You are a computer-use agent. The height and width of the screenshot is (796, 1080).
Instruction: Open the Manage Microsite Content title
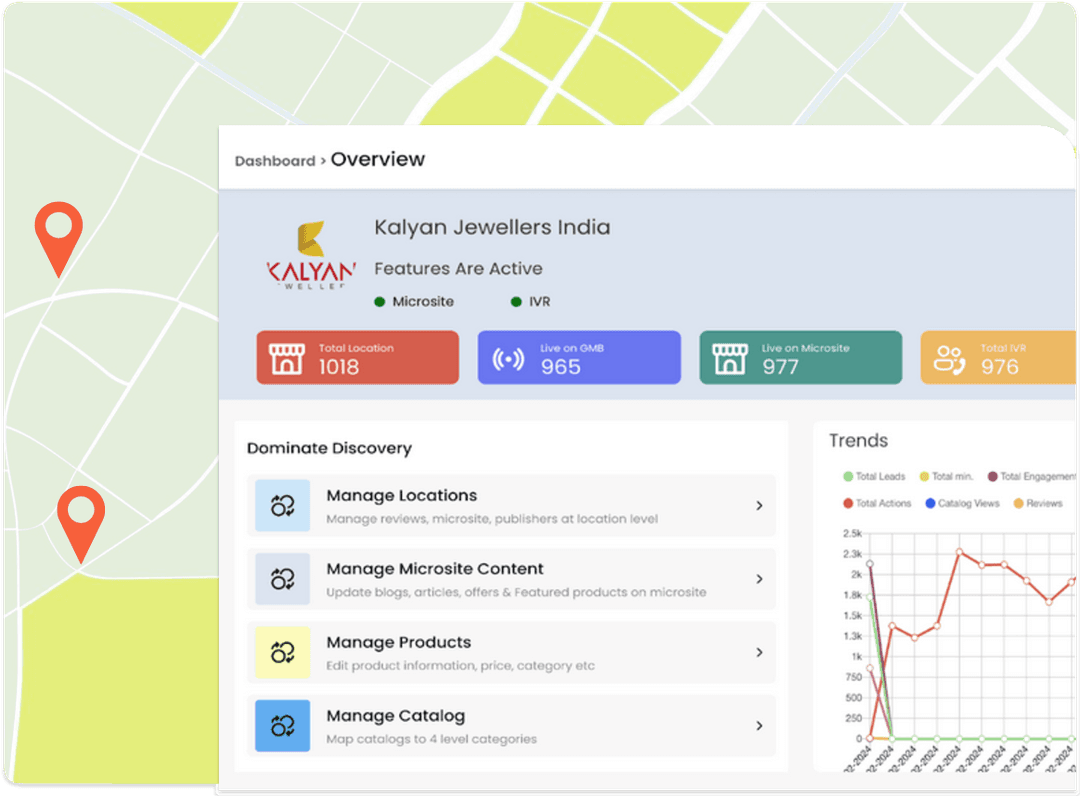pyautogui.click(x=435, y=569)
